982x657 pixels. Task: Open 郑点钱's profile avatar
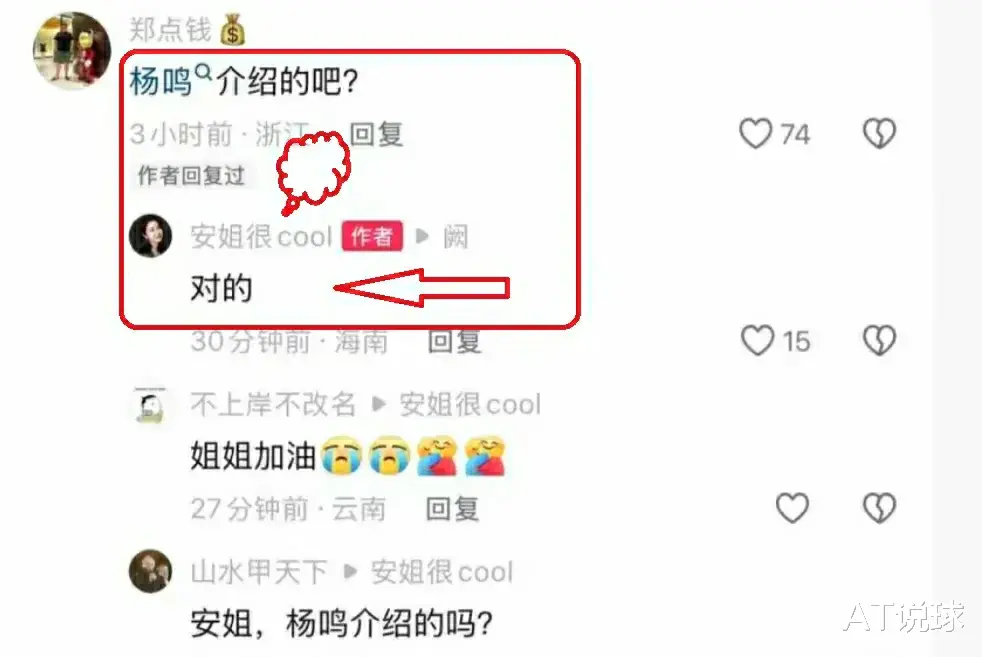pos(71,51)
